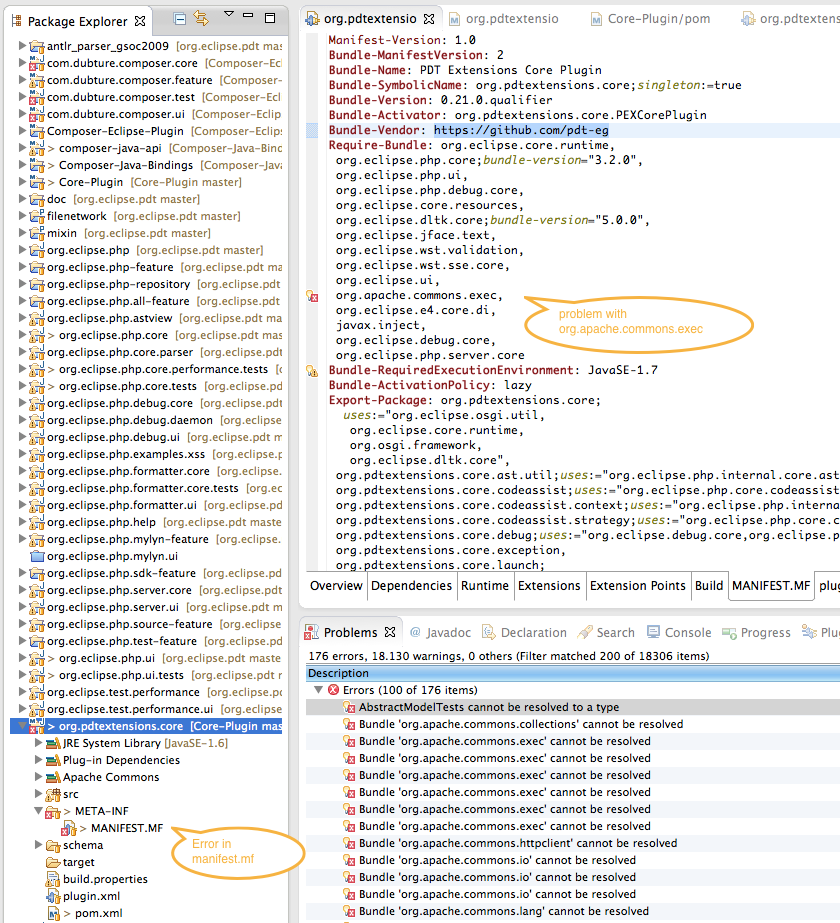This screenshot has width=840, height=923.
Task: Open the Dependencies tab
Action: coord(411,586)
